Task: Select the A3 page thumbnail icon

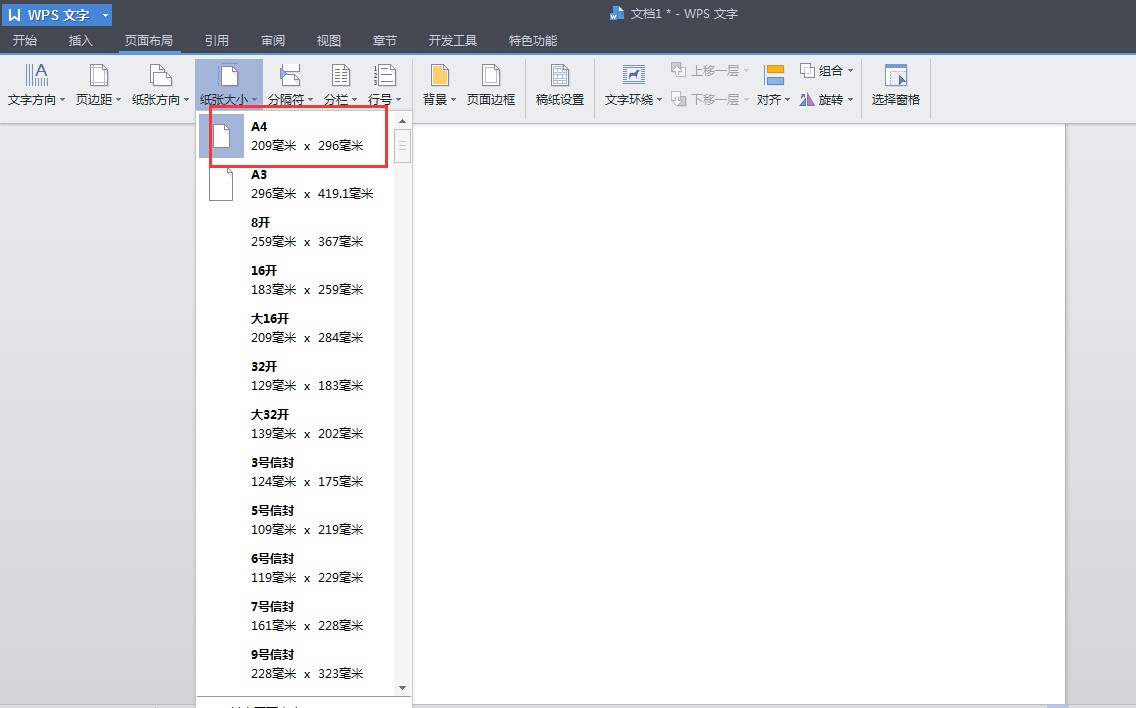Action: tap(221, 184)
